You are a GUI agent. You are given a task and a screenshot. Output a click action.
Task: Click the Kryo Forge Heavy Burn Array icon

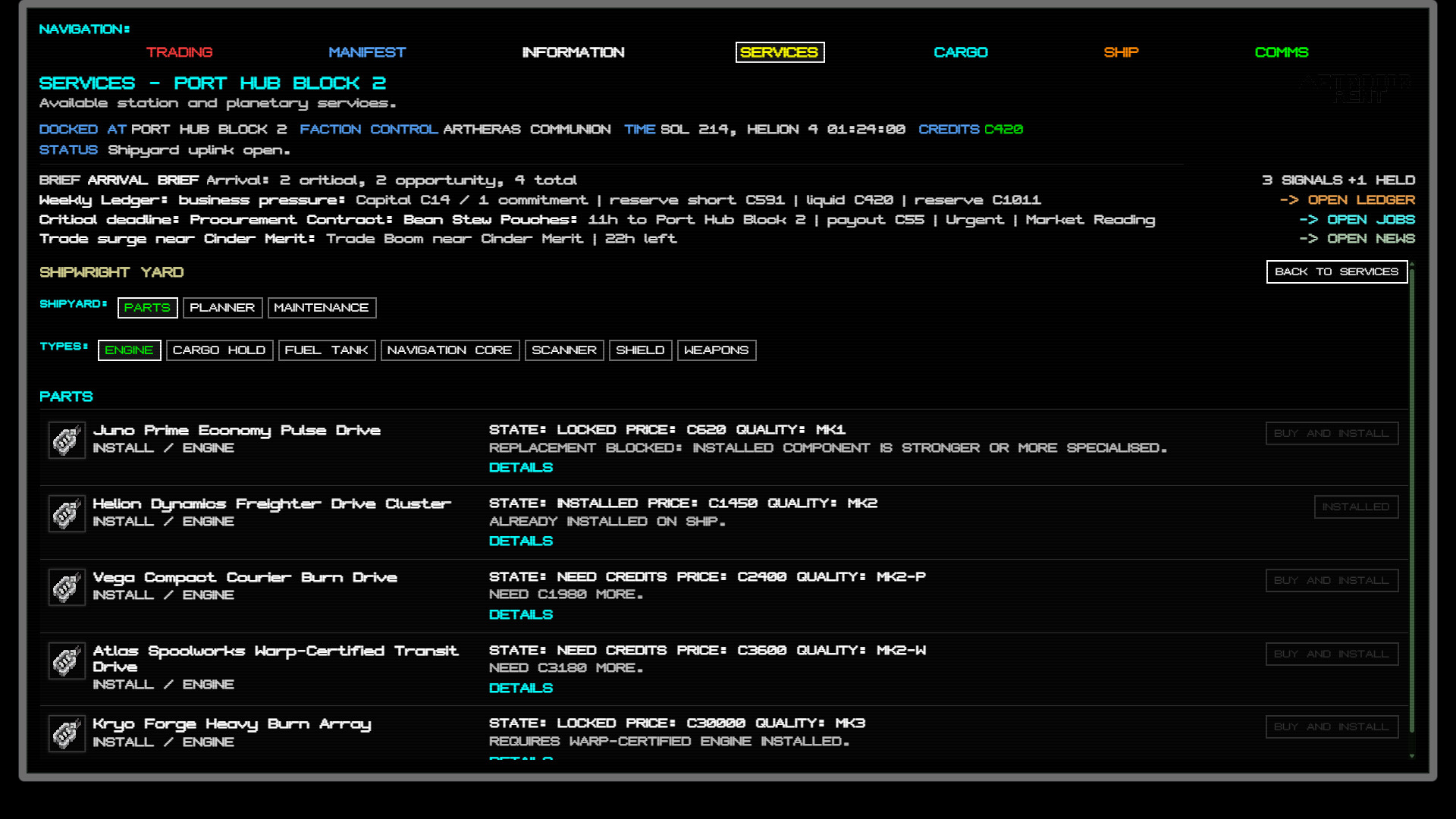tap(67, 733)
